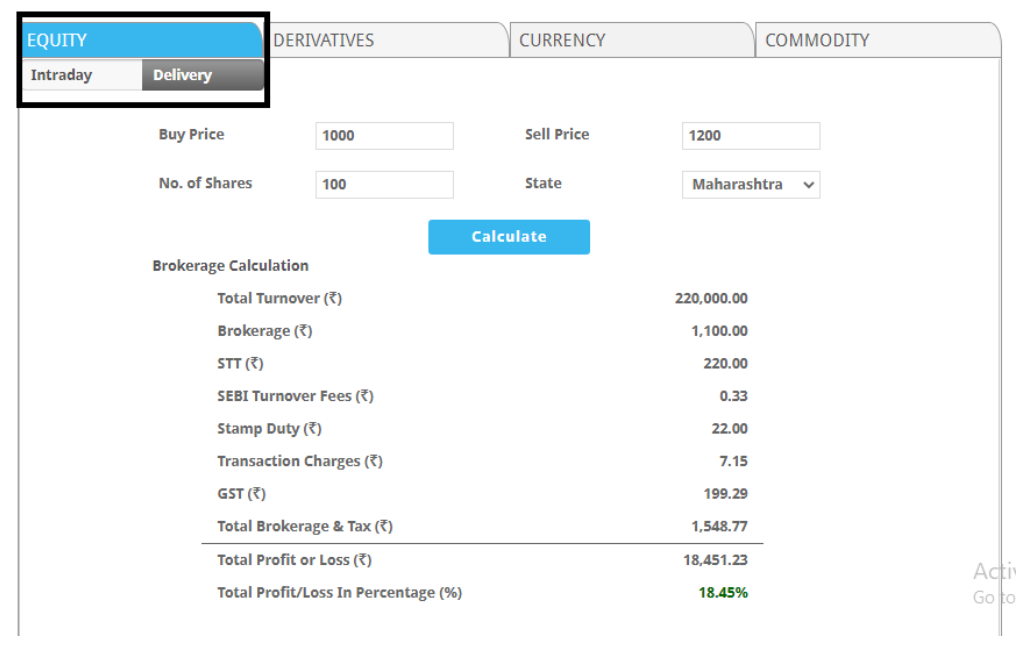Select the Delivery option

(x=202, y=75)
